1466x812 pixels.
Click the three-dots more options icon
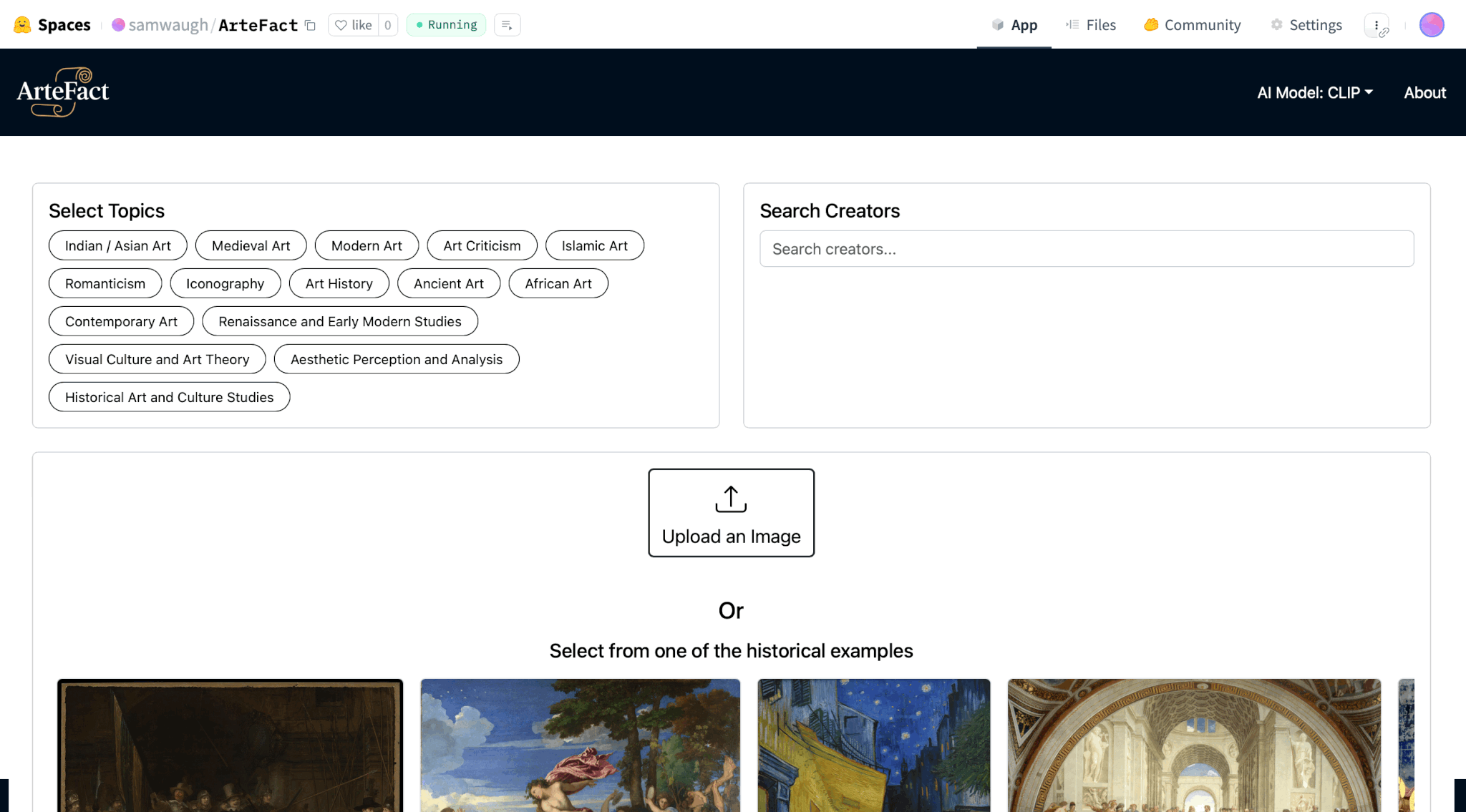pyautogui.click(x=1376, y=25)
